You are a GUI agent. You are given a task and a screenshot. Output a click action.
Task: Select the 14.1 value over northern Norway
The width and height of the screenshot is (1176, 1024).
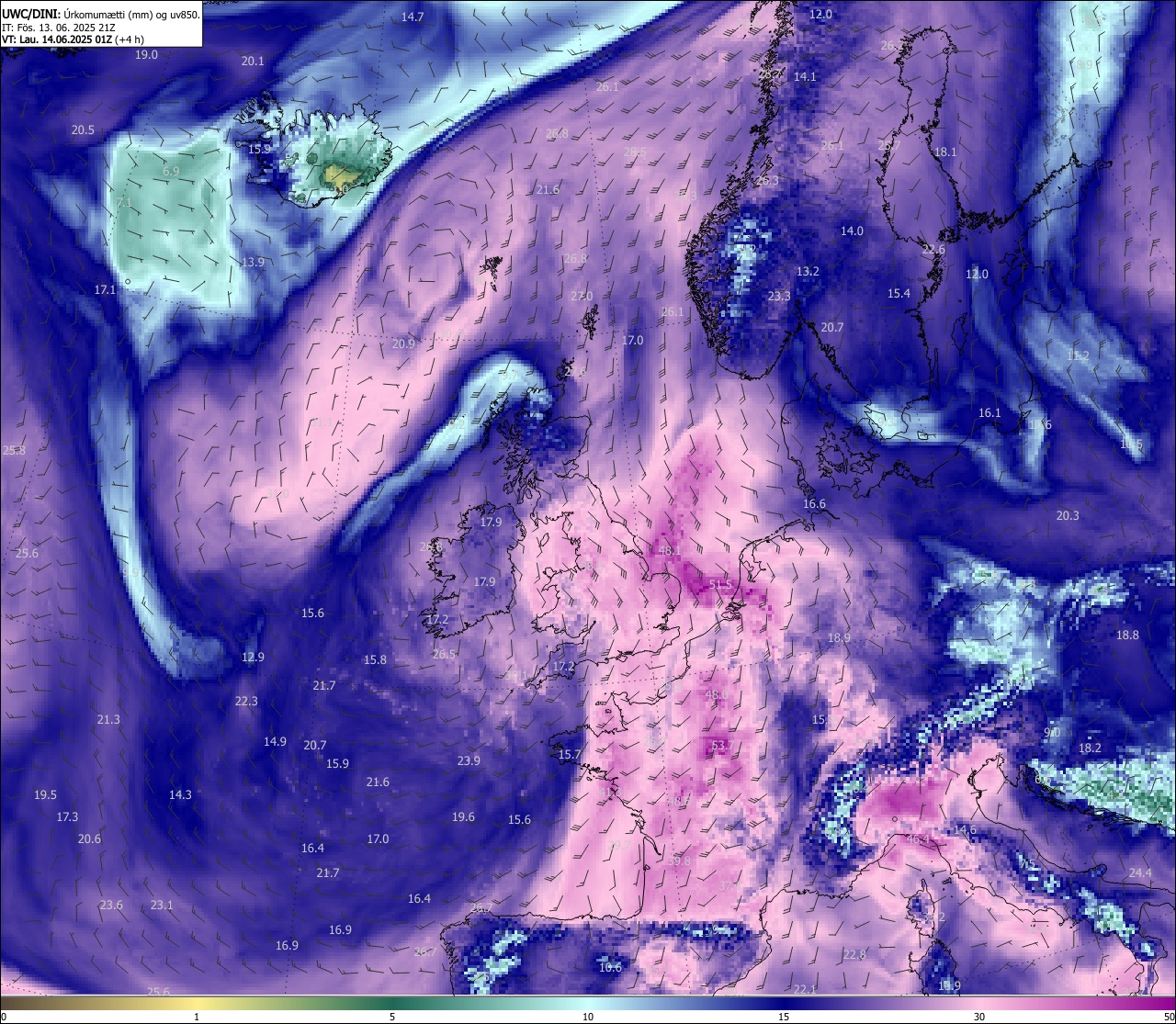coord(805,77)
